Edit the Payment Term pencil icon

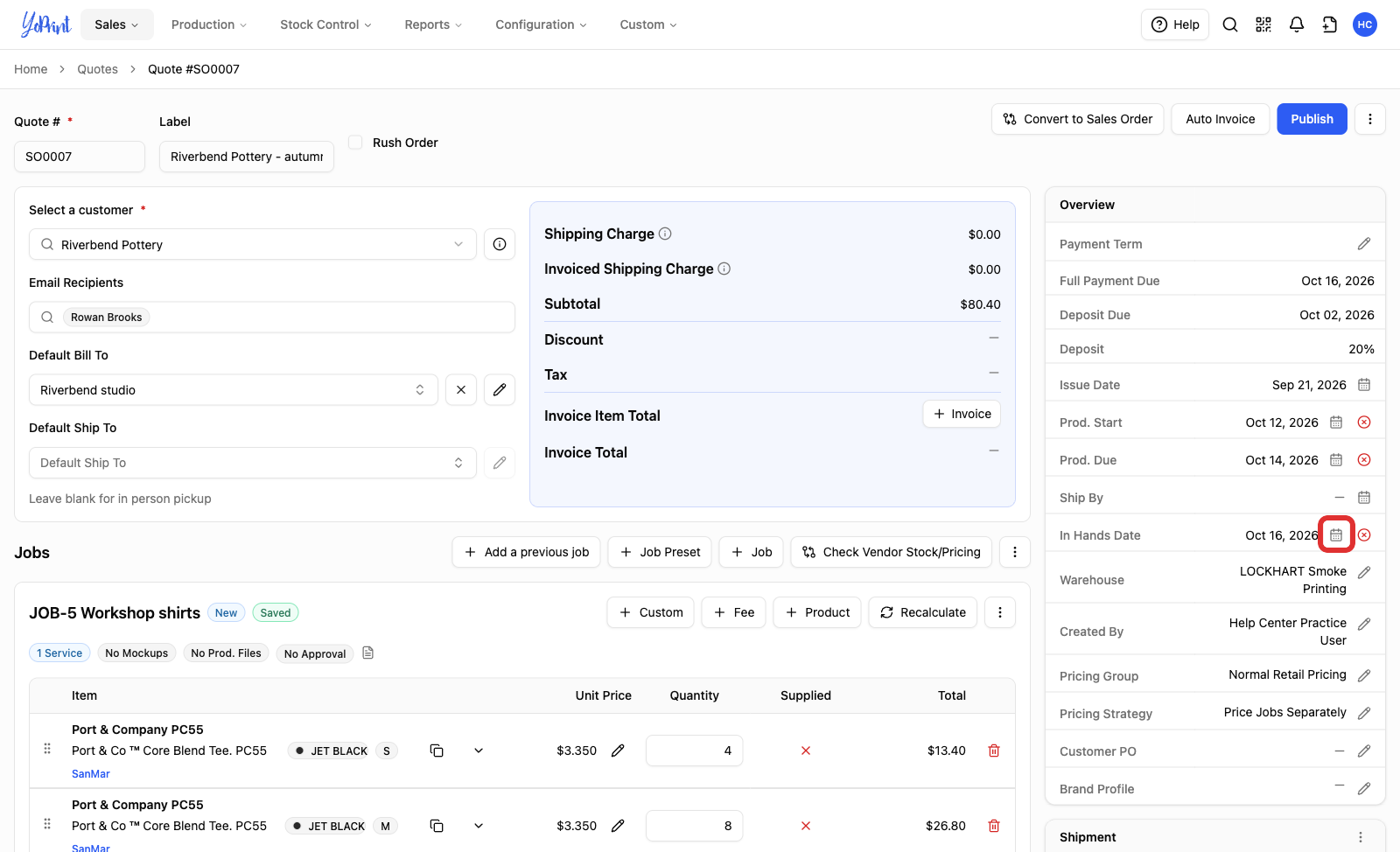click(x=1364, y=244)
